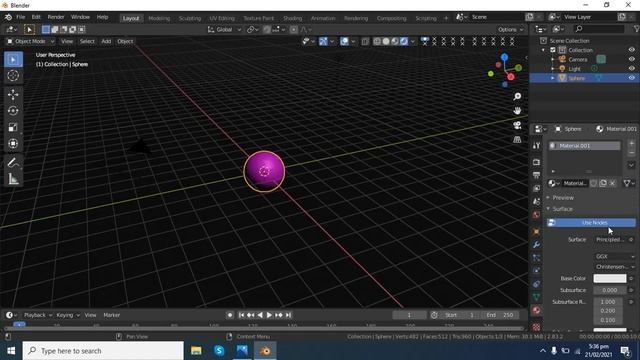Select Material.001 slot in list

[x=584, y=146]
